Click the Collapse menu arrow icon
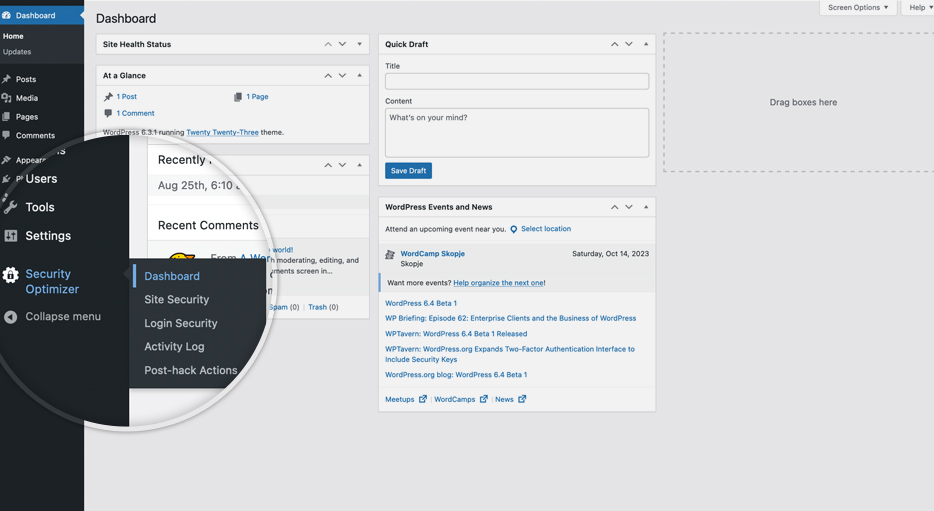 click(x=11, y=317)
